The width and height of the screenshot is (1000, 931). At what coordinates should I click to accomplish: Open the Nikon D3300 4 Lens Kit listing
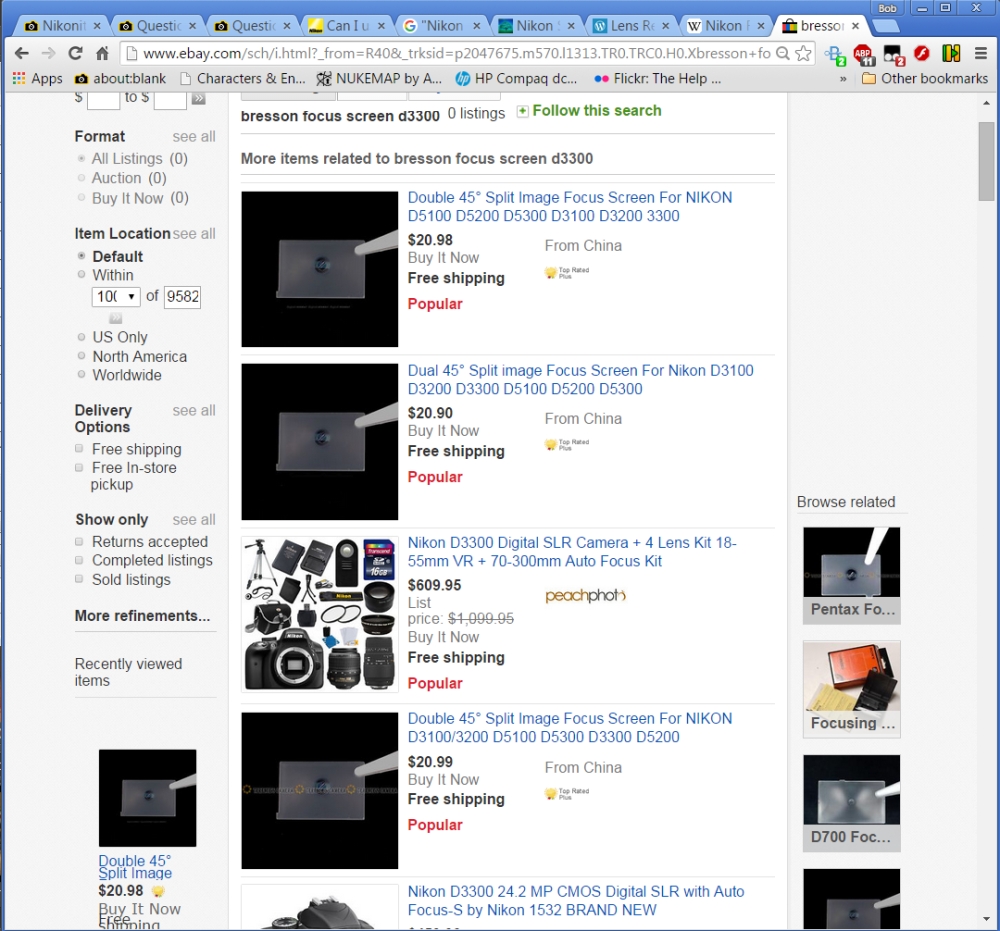pyautogui.click(x=571, y=552)
